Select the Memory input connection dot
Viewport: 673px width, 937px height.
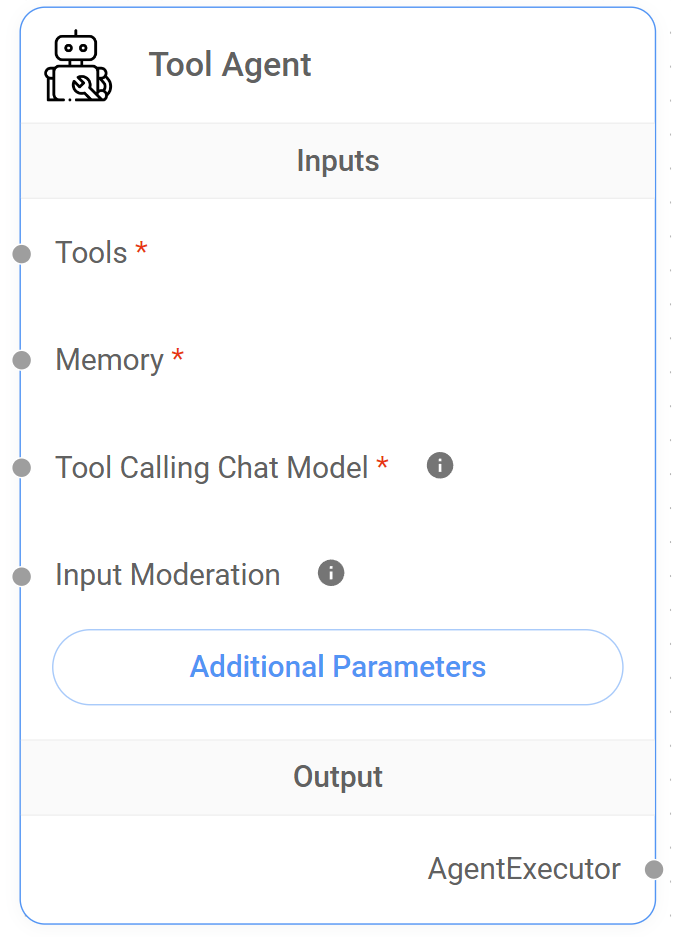point(21,360)
